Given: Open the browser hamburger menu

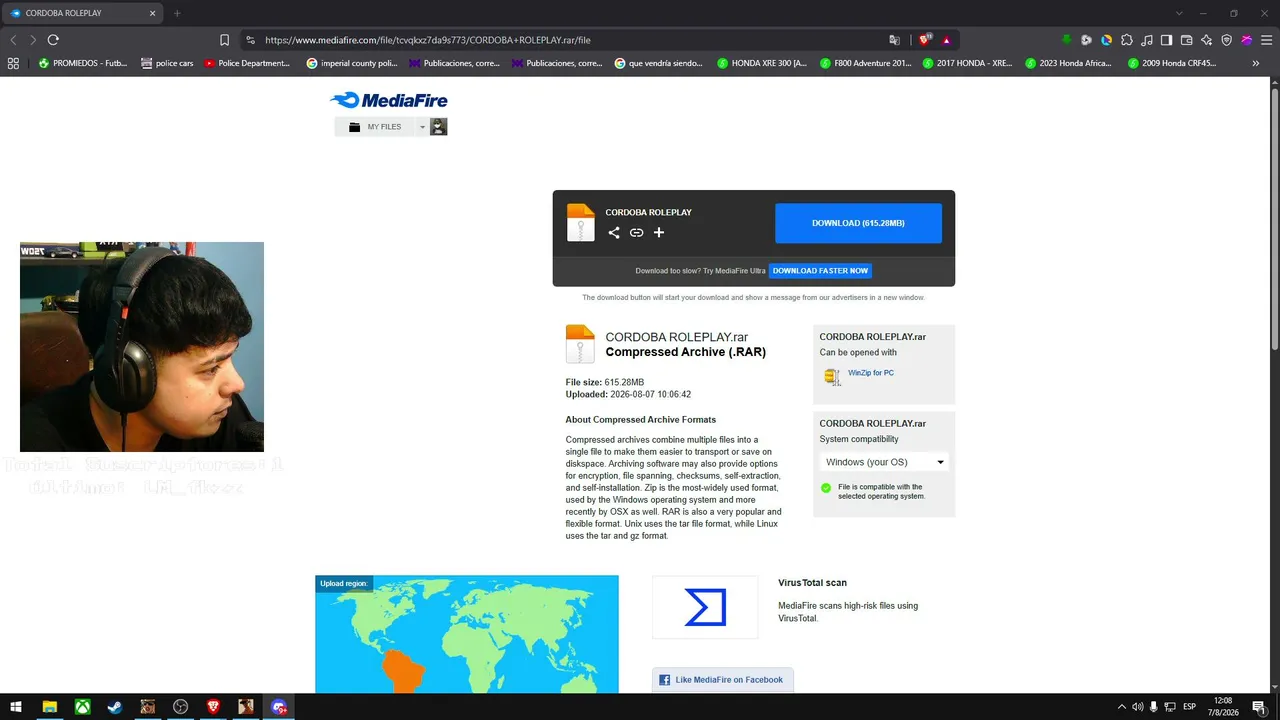Looking at the screenshot, I should tap(1267, 40).
